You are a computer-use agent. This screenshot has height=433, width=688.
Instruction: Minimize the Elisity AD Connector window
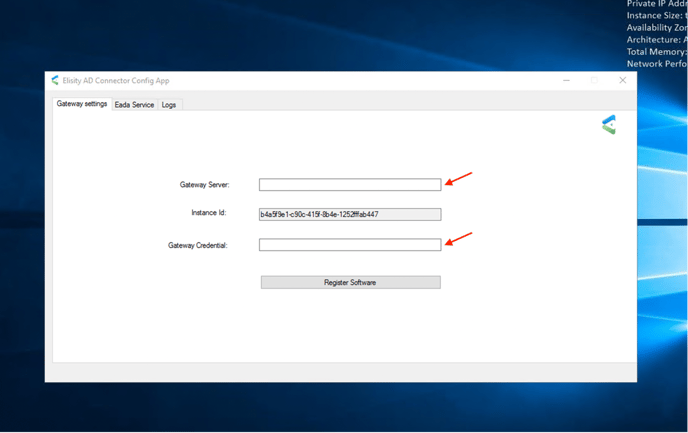pos(566,80)
